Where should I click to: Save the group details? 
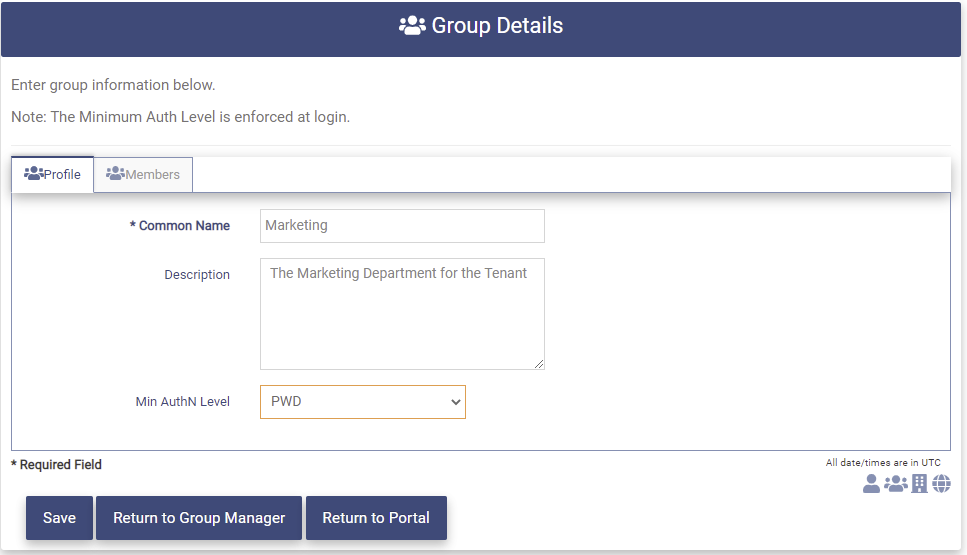click(x=59, y=518)
